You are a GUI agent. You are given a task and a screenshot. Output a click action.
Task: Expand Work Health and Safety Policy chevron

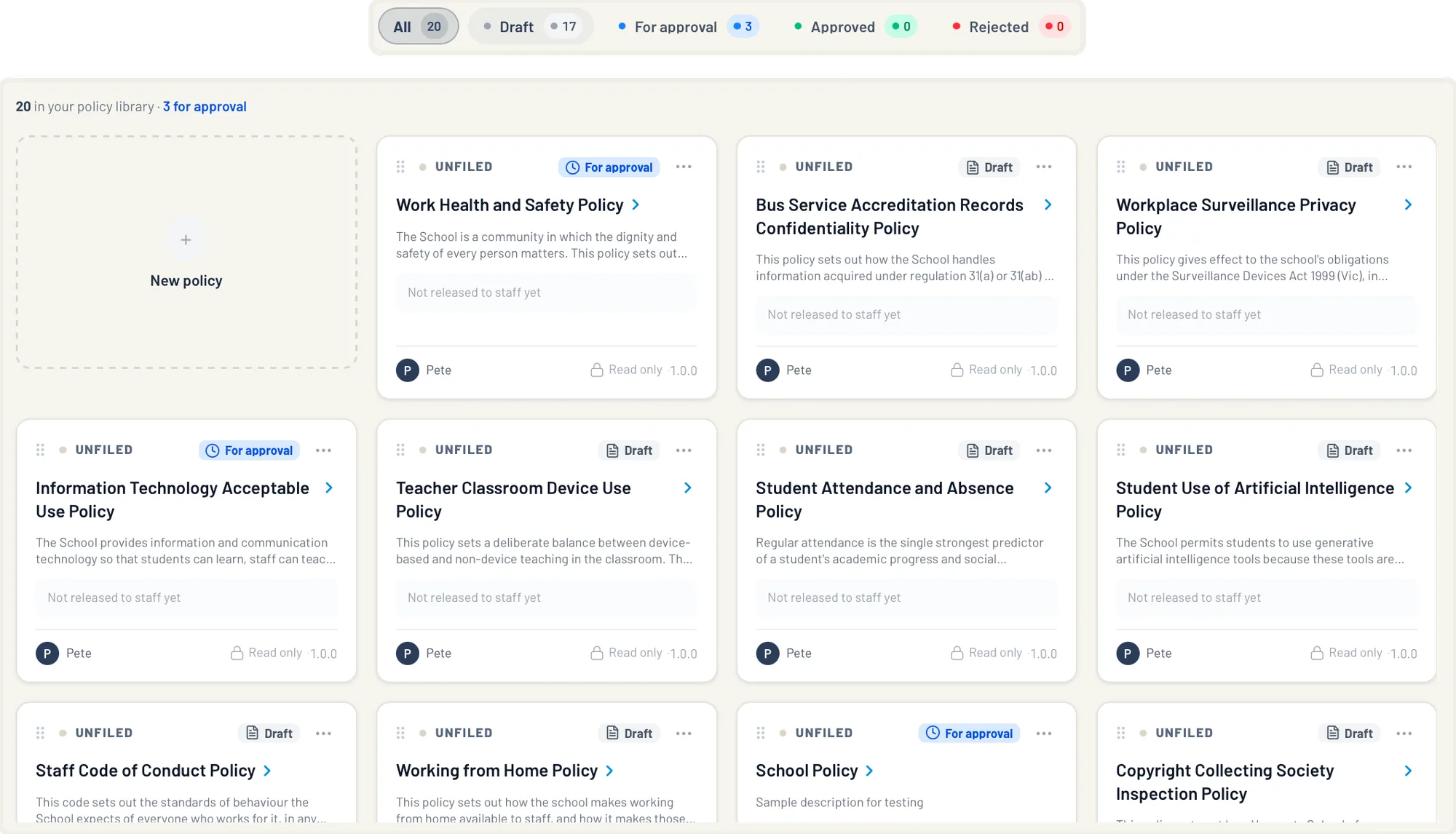(636, 205)
